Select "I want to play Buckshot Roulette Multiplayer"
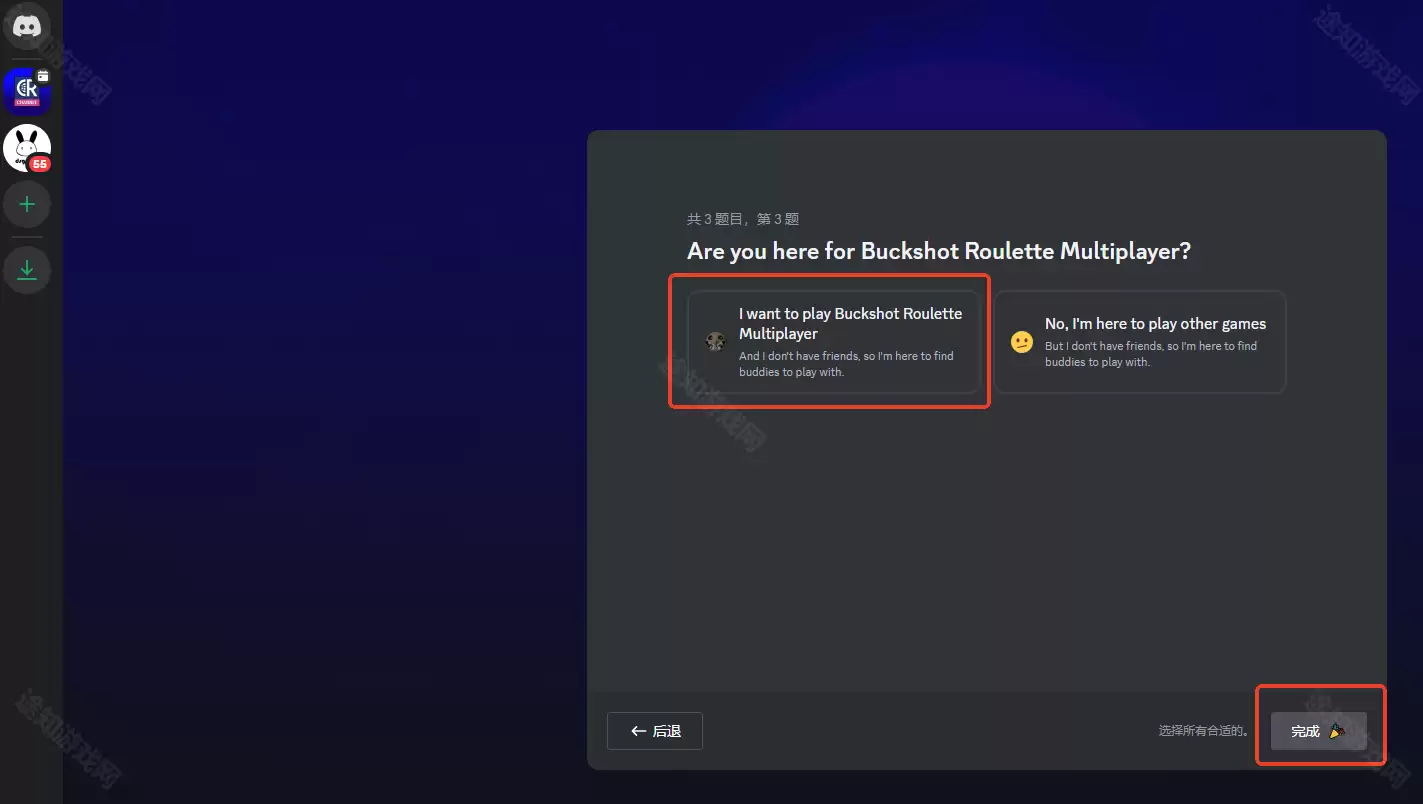The height and width of the screenshot is (804, 1423). [x=834, y=342]
